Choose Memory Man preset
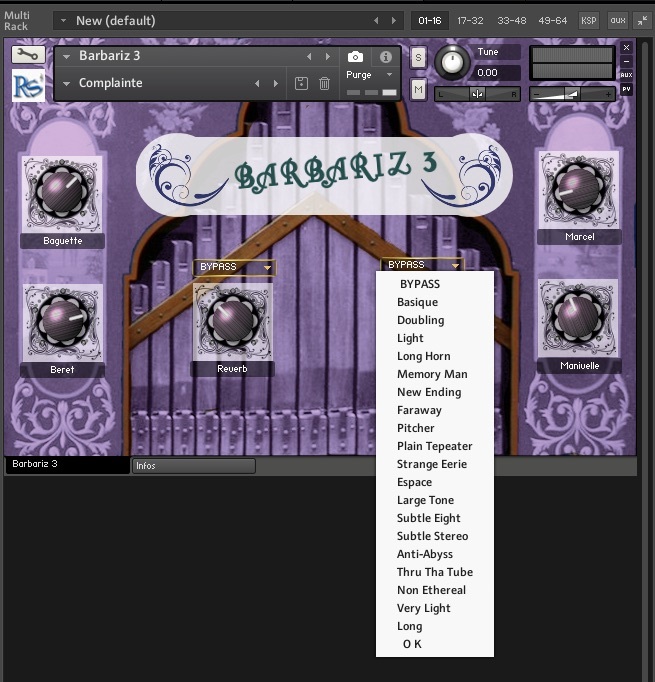Viewport: 655px width, 682px height. pos(434,374)
